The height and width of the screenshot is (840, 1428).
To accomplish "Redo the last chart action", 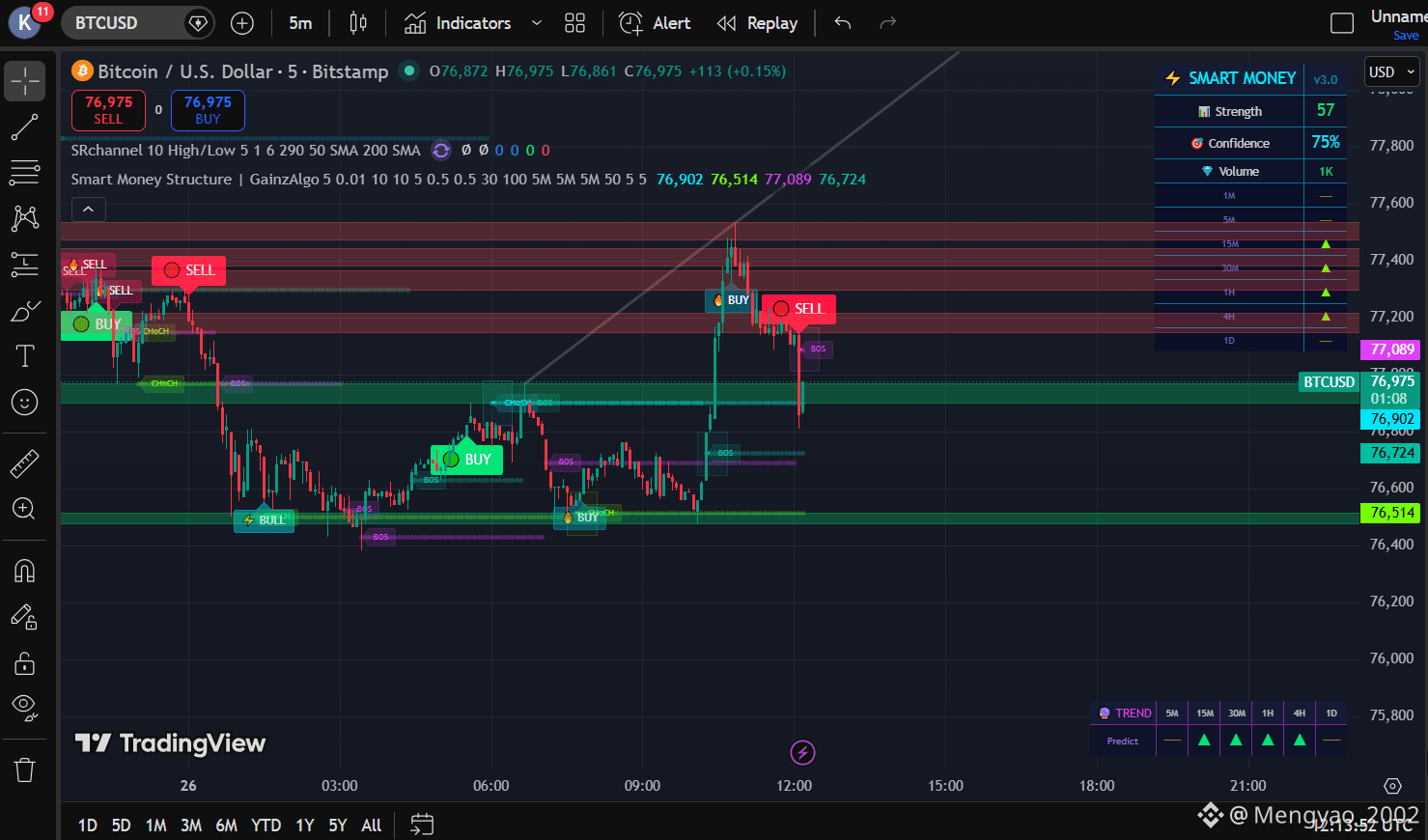I will [888, 23].
